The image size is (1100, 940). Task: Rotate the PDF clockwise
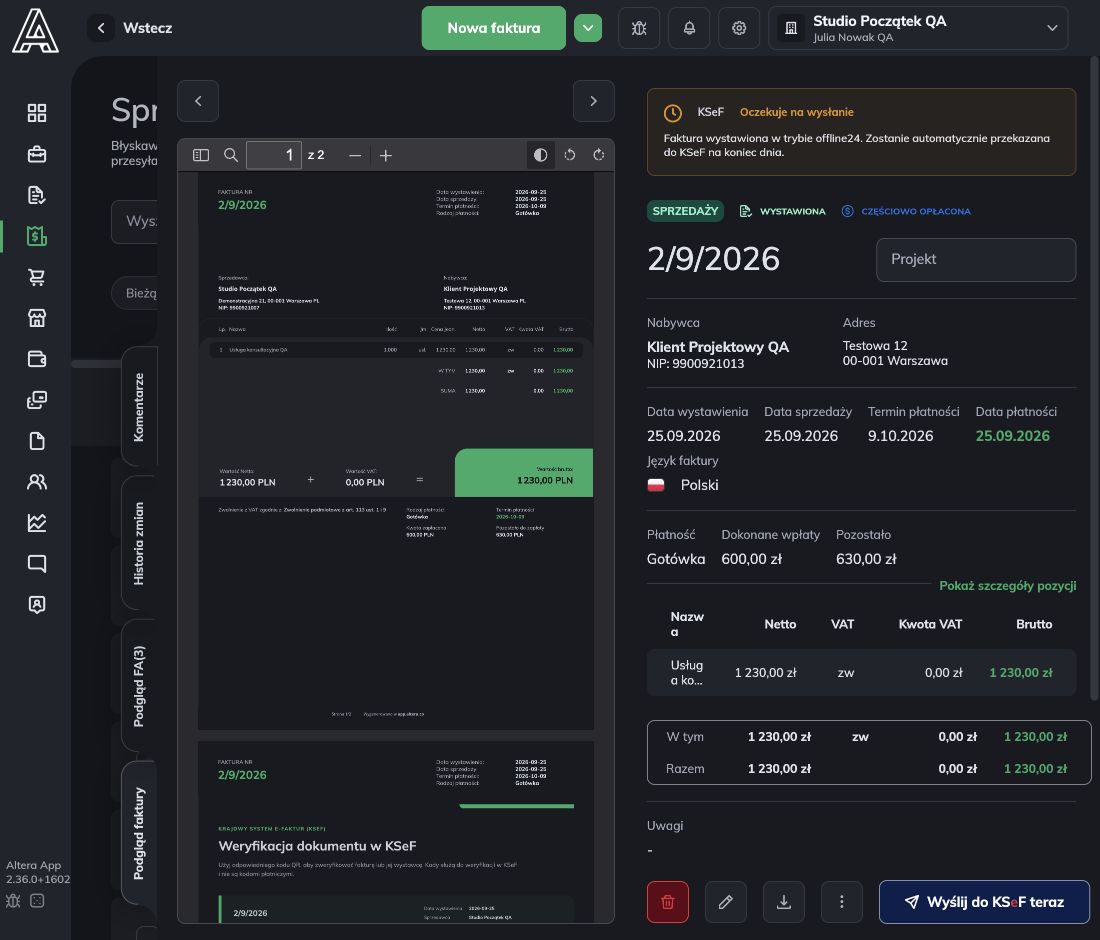coord(598,155)
